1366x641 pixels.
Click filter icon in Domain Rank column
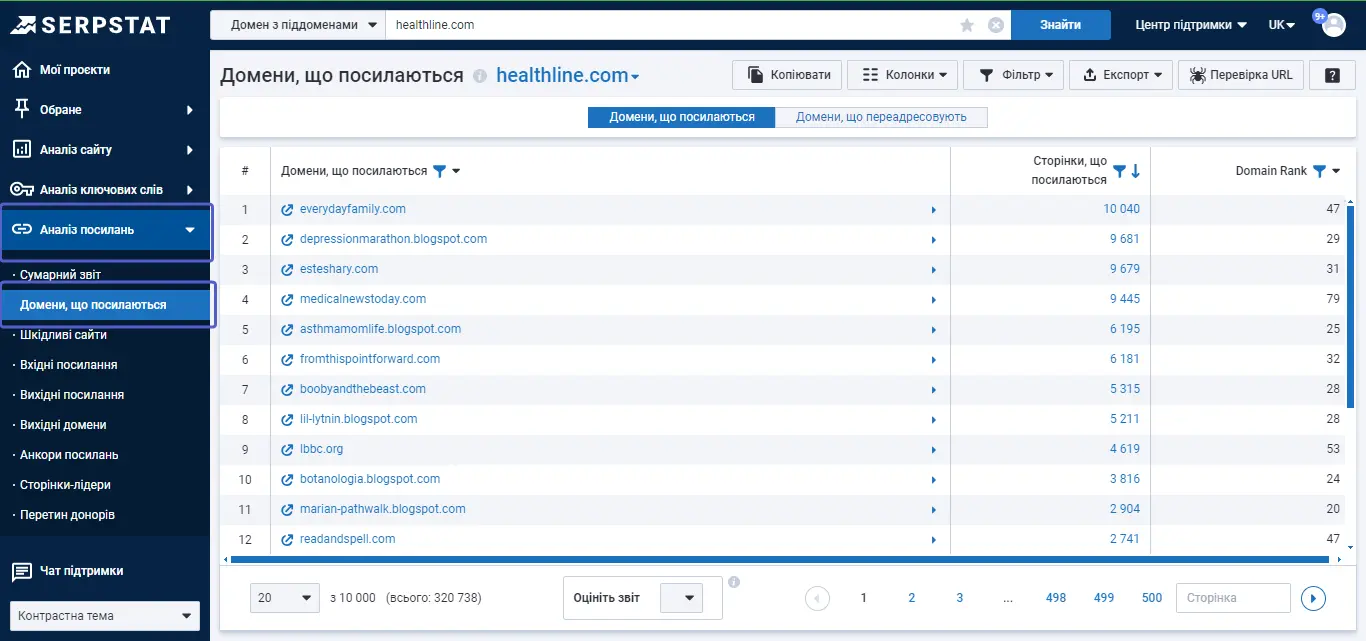pos(1319,171)
